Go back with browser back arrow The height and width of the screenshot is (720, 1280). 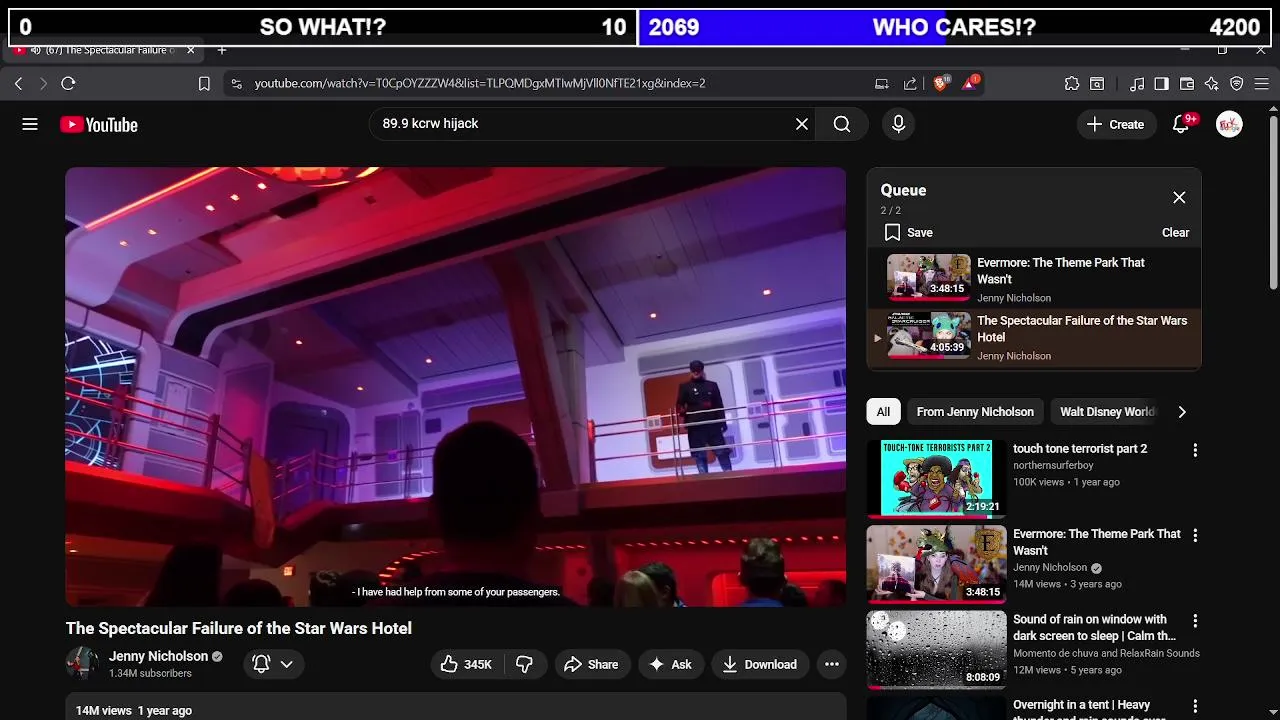[x=18, y=83]
